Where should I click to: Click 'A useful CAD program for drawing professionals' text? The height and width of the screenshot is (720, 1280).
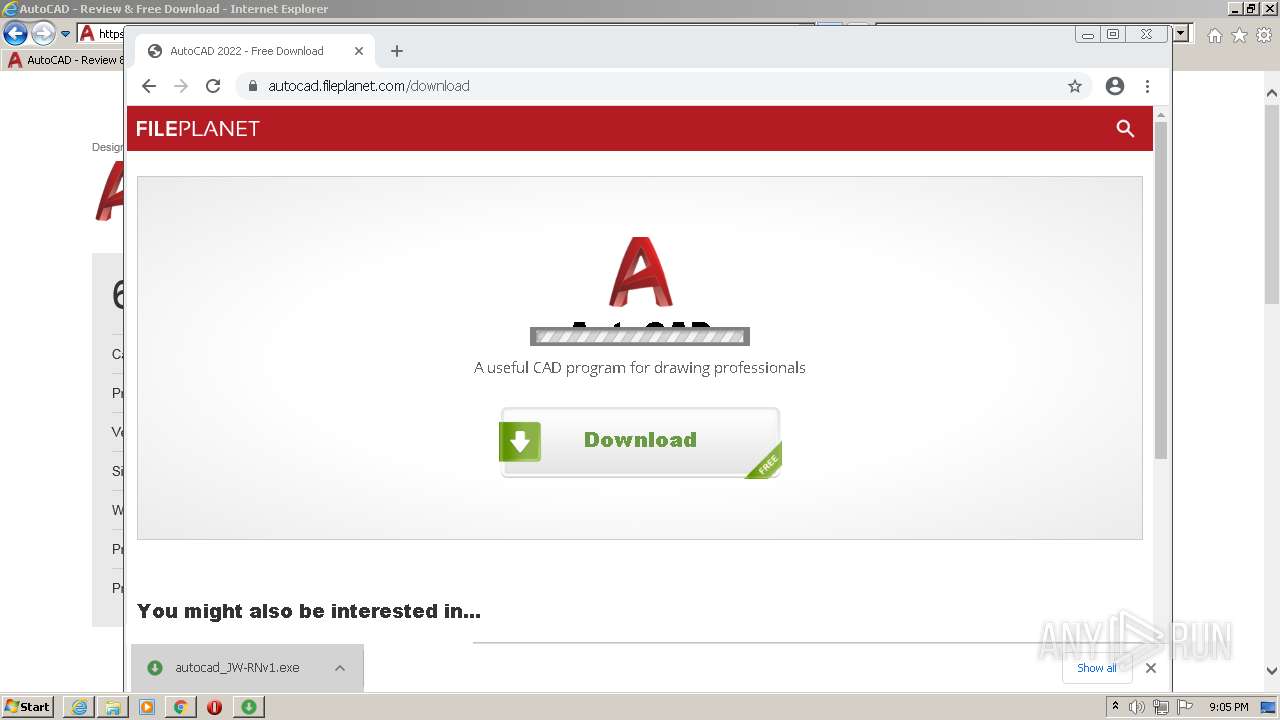click(x=640, y=368)
